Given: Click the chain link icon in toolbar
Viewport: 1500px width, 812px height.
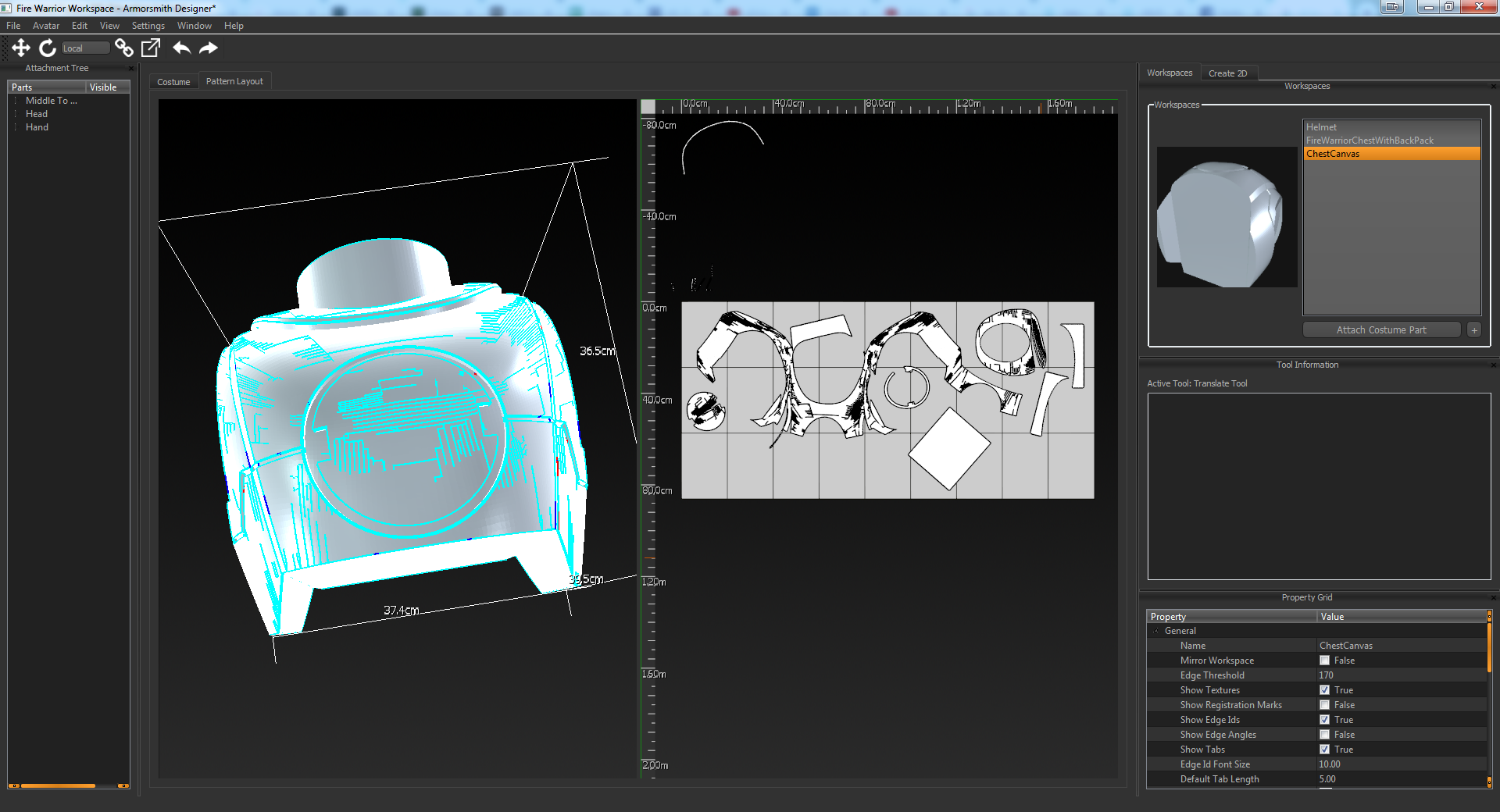Looking at the screenshot, I should (x=123, y=48).
